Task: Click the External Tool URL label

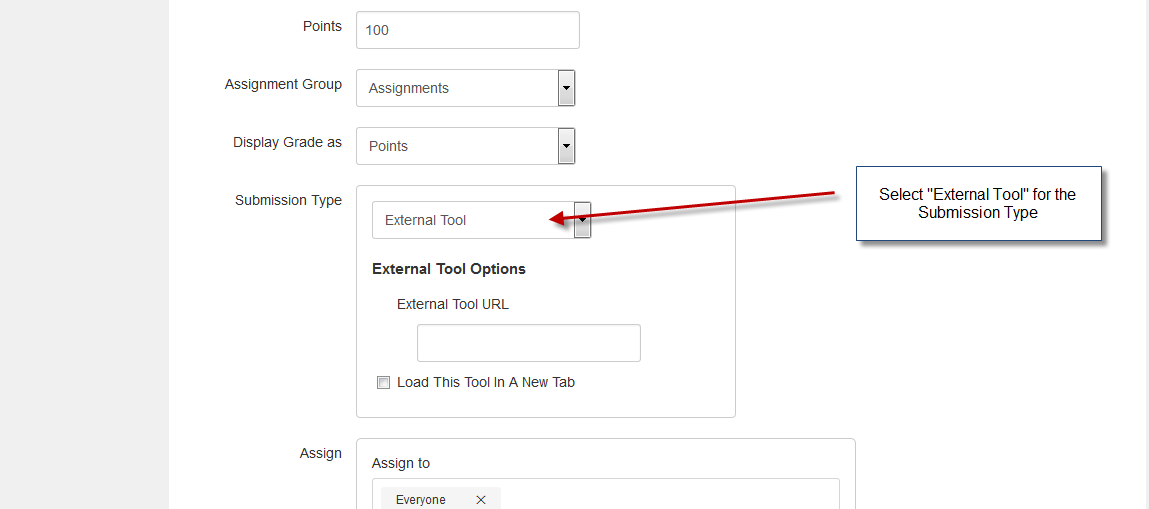Action: 453,304
